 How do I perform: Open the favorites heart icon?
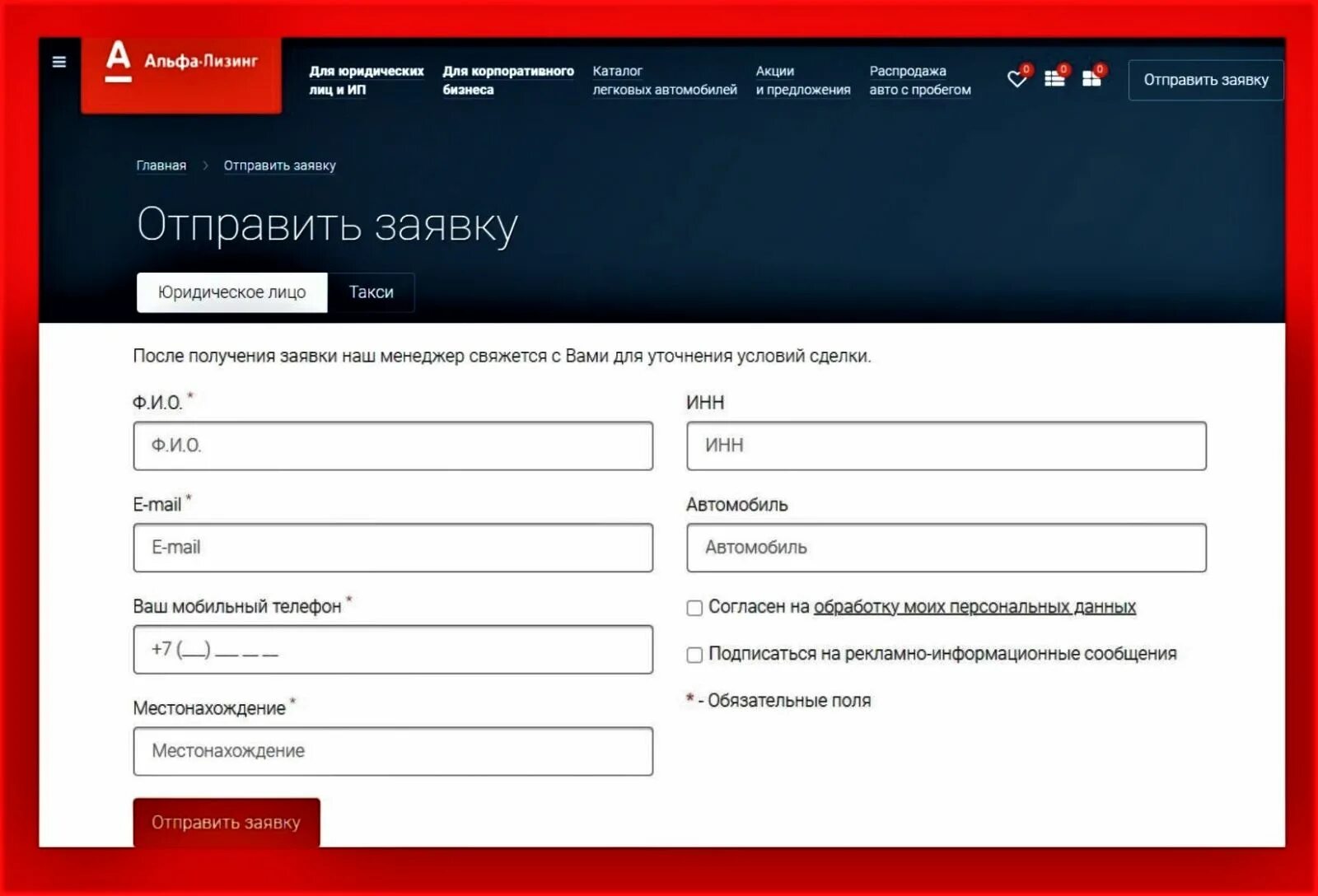point(1017,79)
